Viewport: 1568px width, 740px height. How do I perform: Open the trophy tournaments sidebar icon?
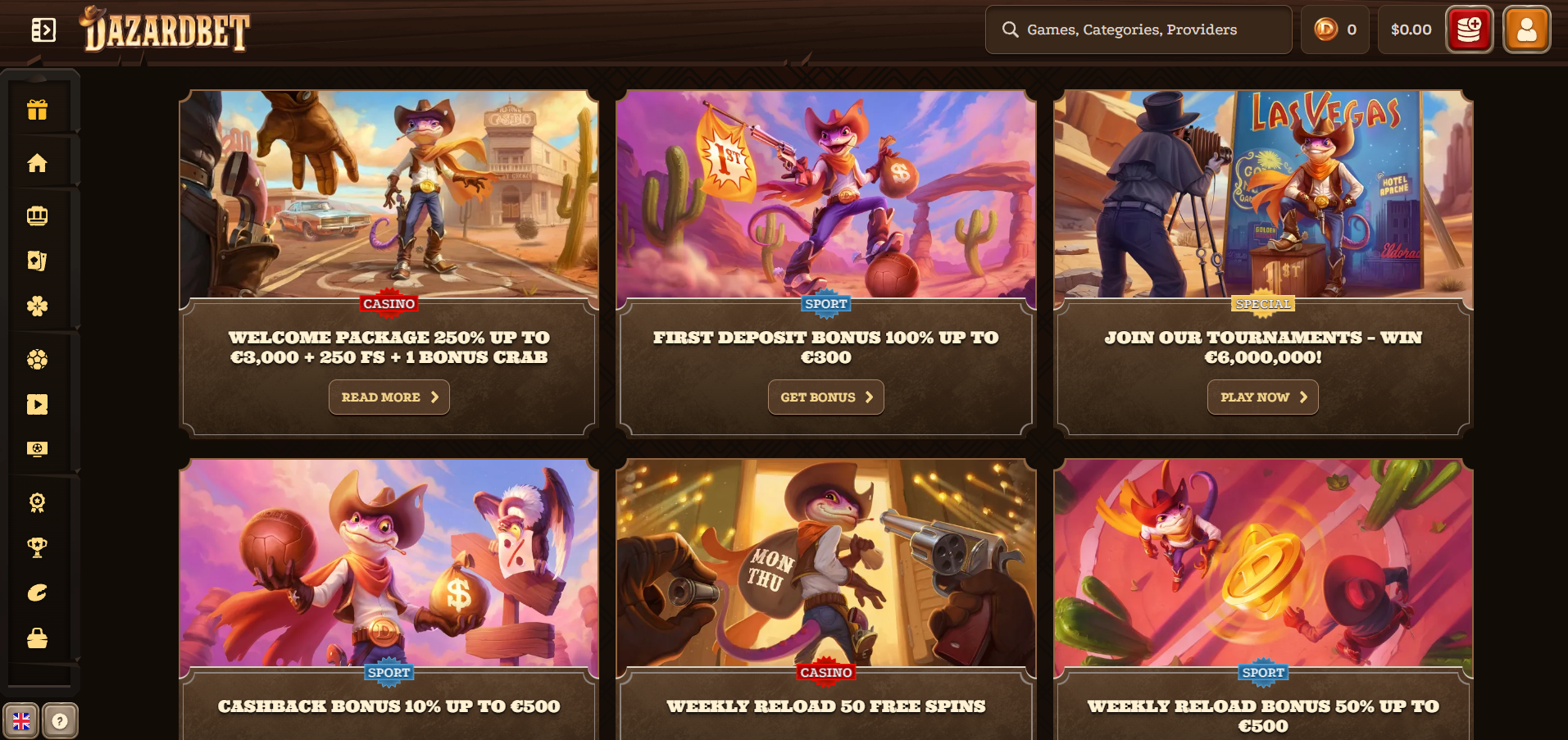click(x=37, y=547)
